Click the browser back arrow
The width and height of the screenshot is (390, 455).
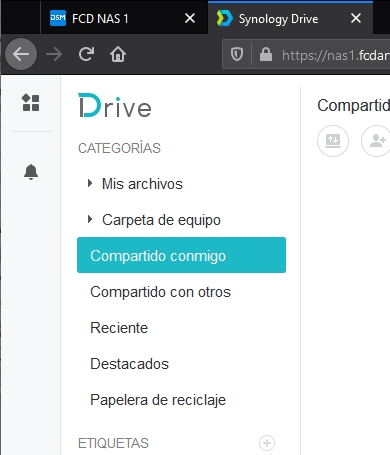click(x=21, y=54)
